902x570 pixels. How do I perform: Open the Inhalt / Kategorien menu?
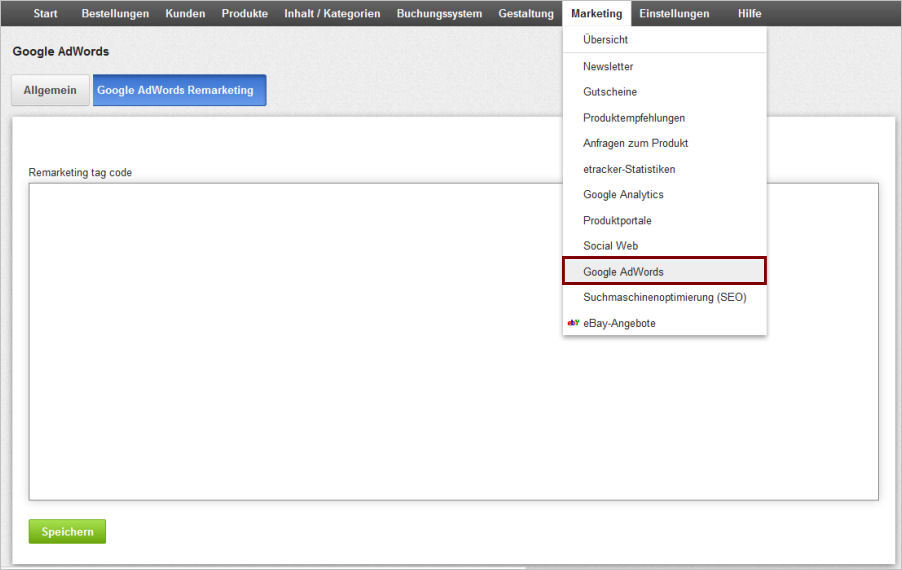332,13
